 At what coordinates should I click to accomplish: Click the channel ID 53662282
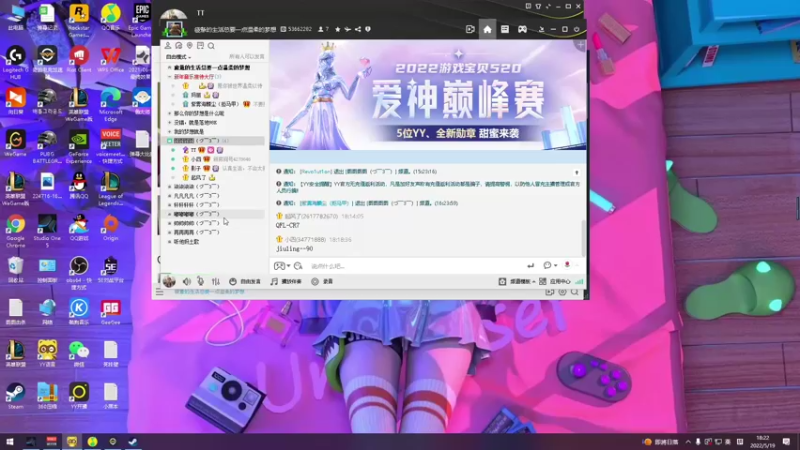tap(296, 30)
